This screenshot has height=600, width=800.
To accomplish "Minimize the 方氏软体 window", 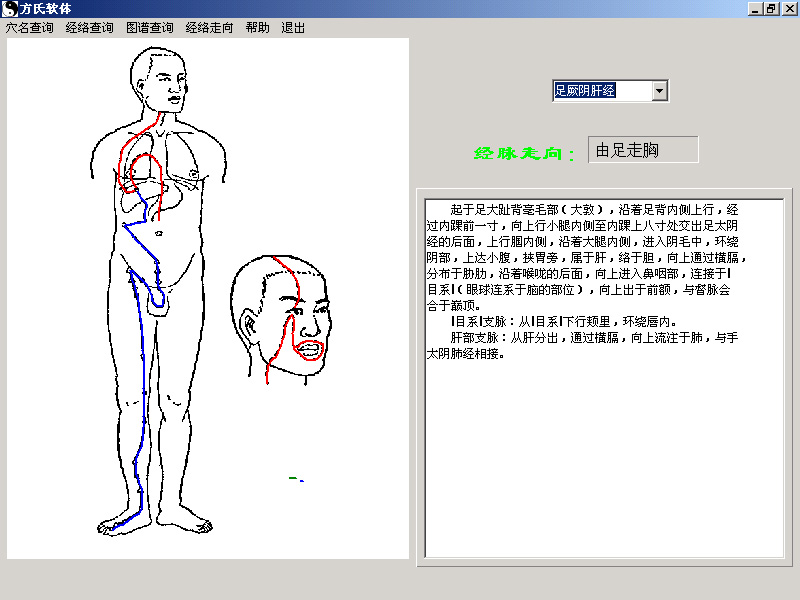I will 755,9.
